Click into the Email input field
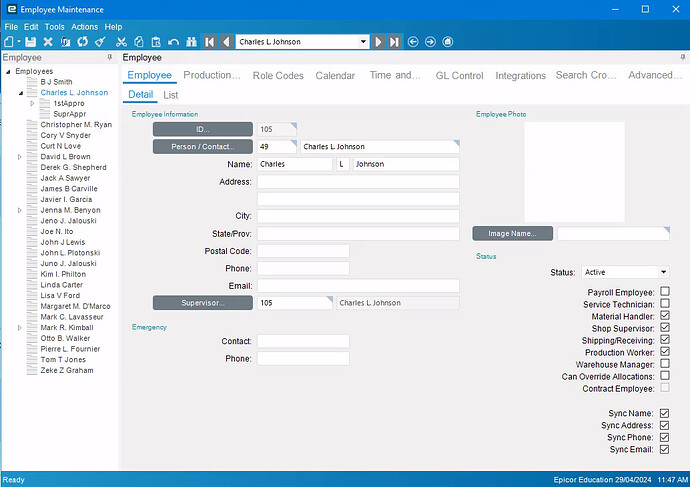 [358, 286]
